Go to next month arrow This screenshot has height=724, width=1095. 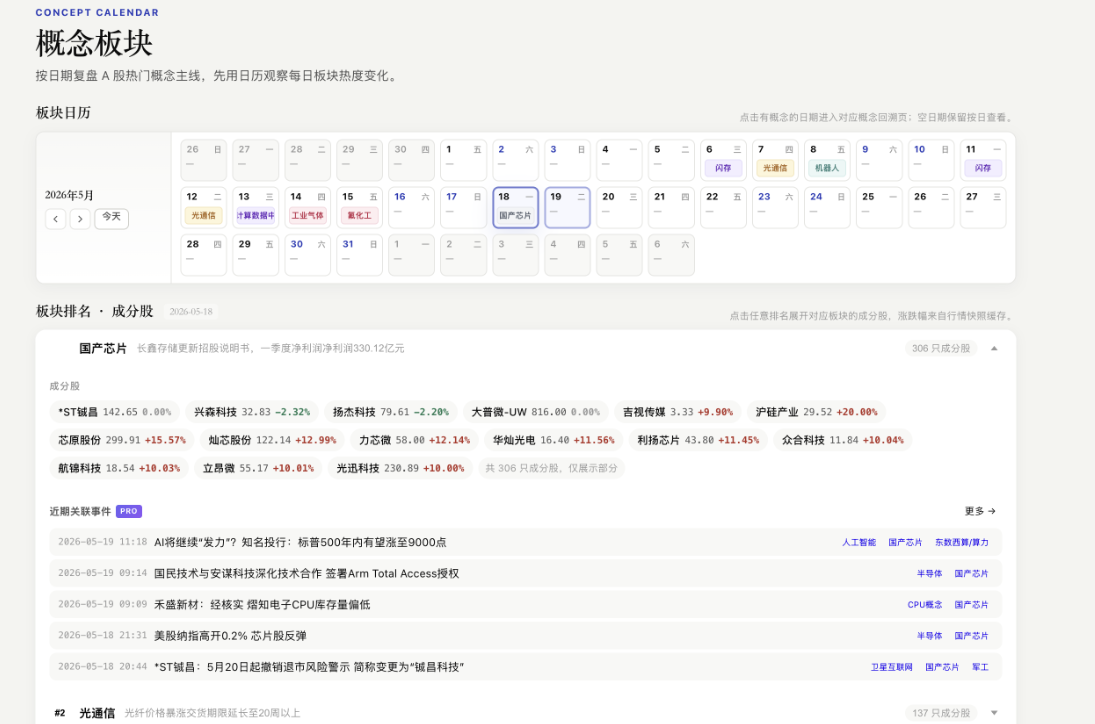(80, 219)
